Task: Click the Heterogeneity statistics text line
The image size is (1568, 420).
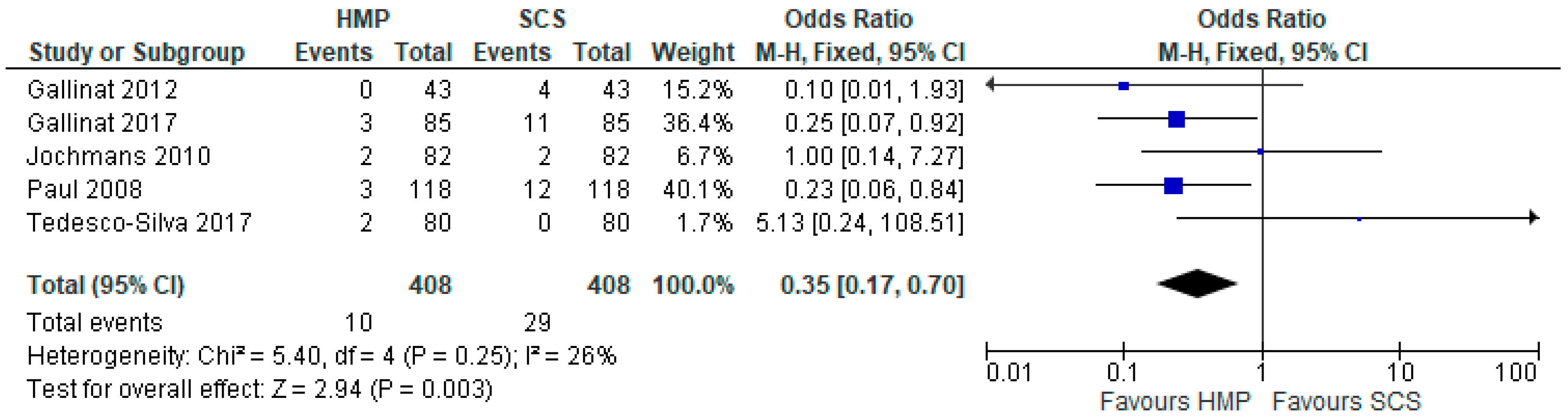Action: point(321,356)
